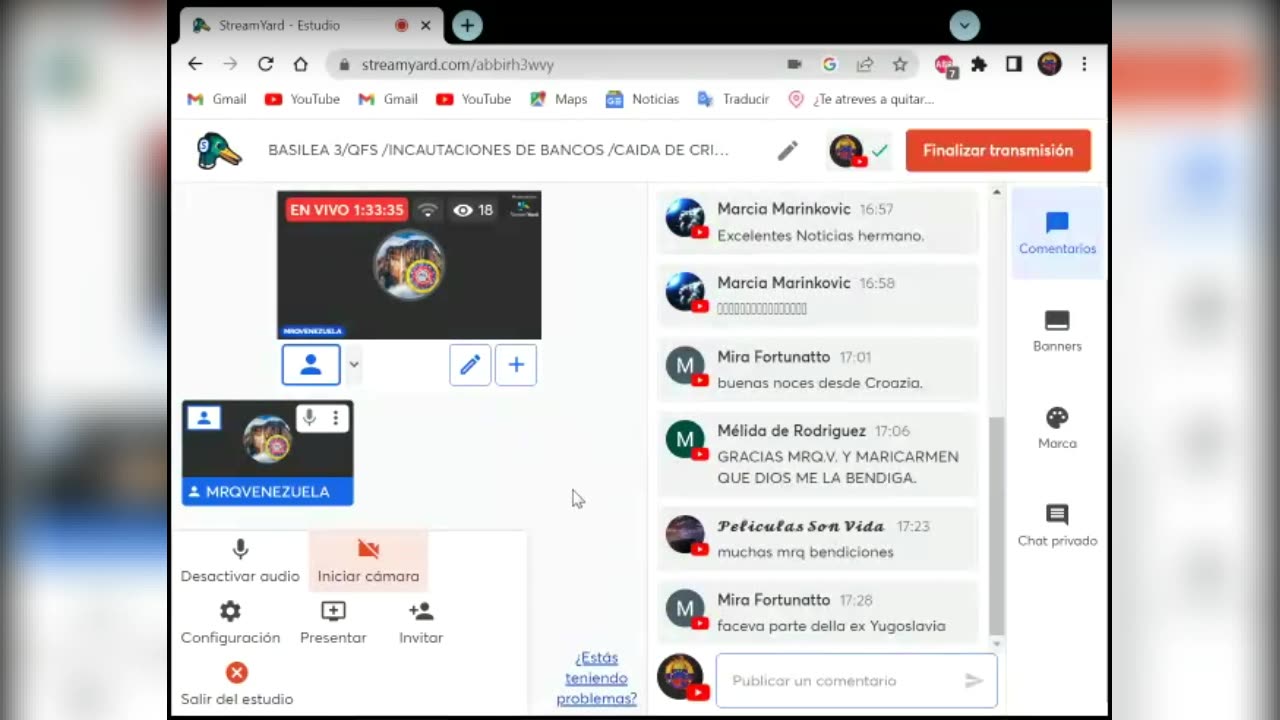Click the MRQVENEZUELA participant thumbnail

(267, 452)
